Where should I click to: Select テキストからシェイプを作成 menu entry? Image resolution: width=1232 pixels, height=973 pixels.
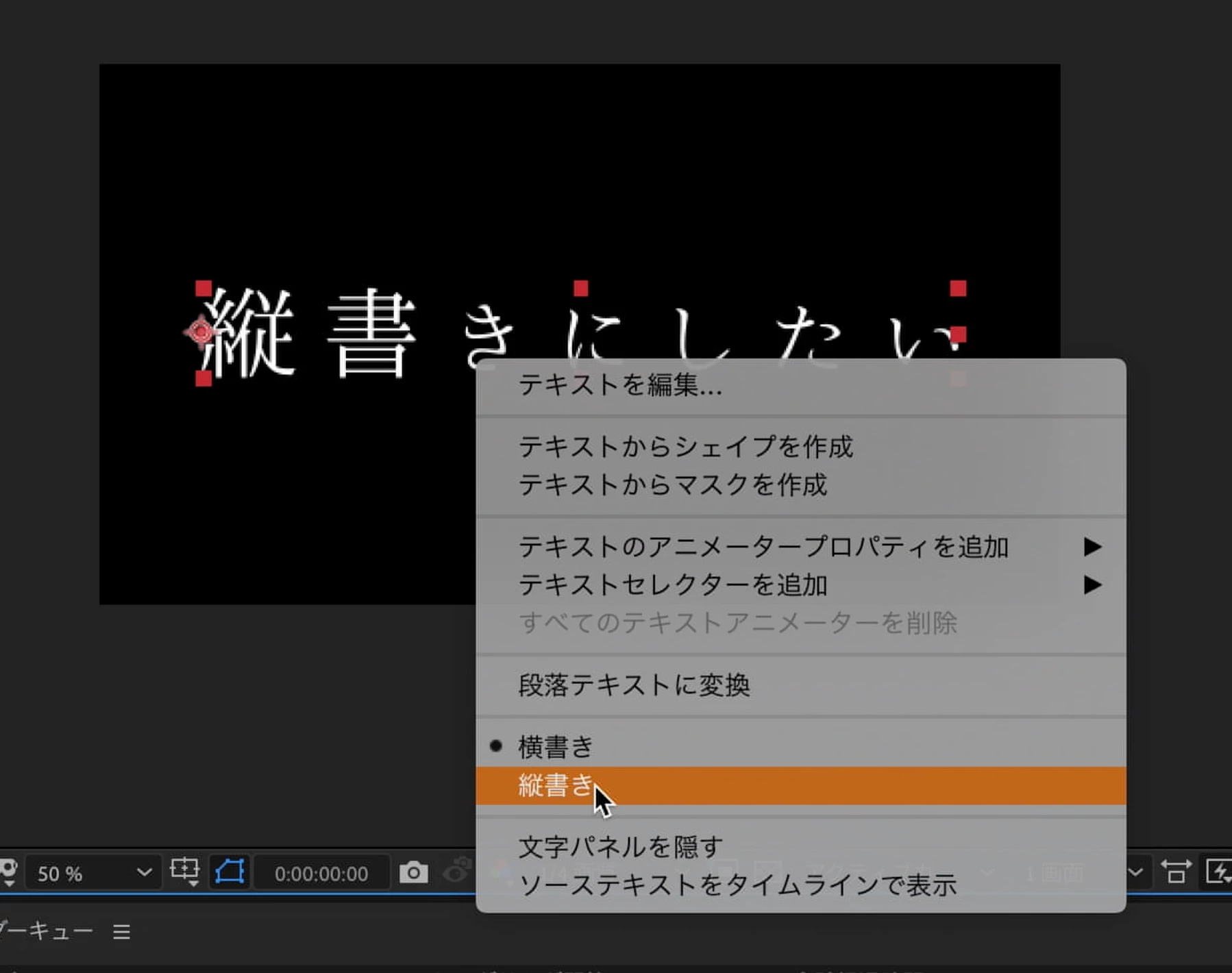point(800,447)
